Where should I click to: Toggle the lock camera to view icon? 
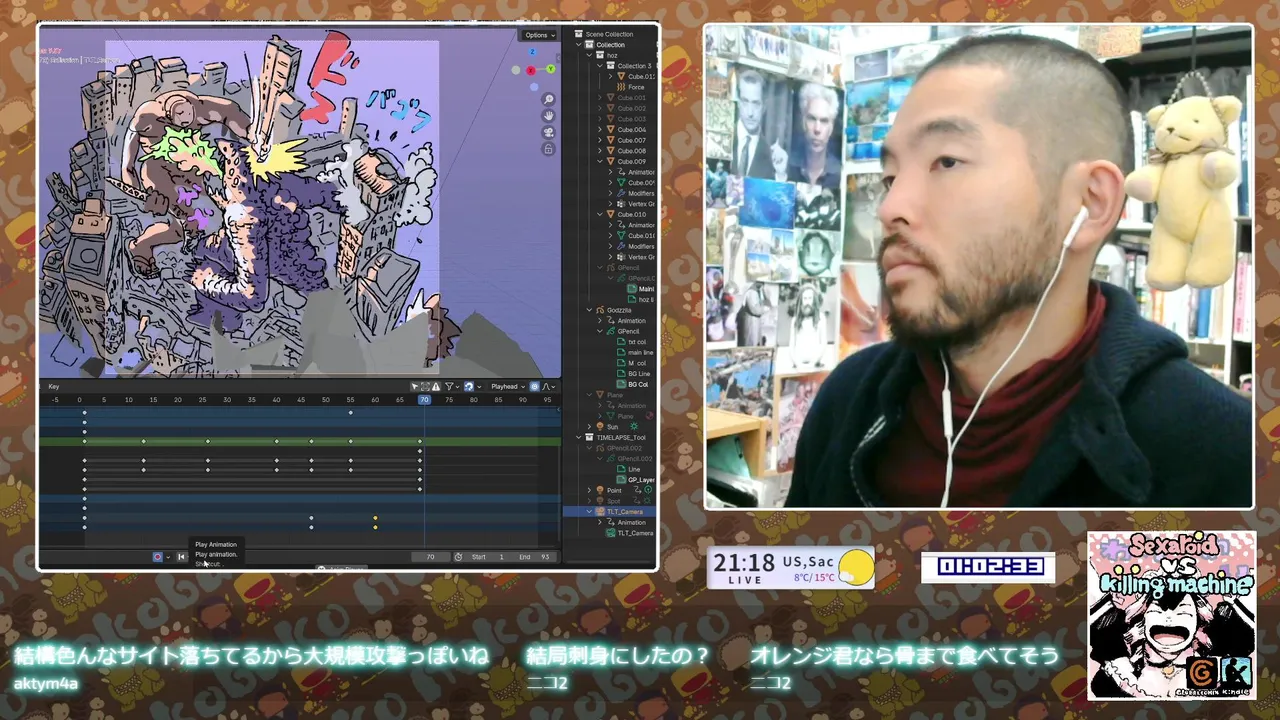click(x=549, y=149)
